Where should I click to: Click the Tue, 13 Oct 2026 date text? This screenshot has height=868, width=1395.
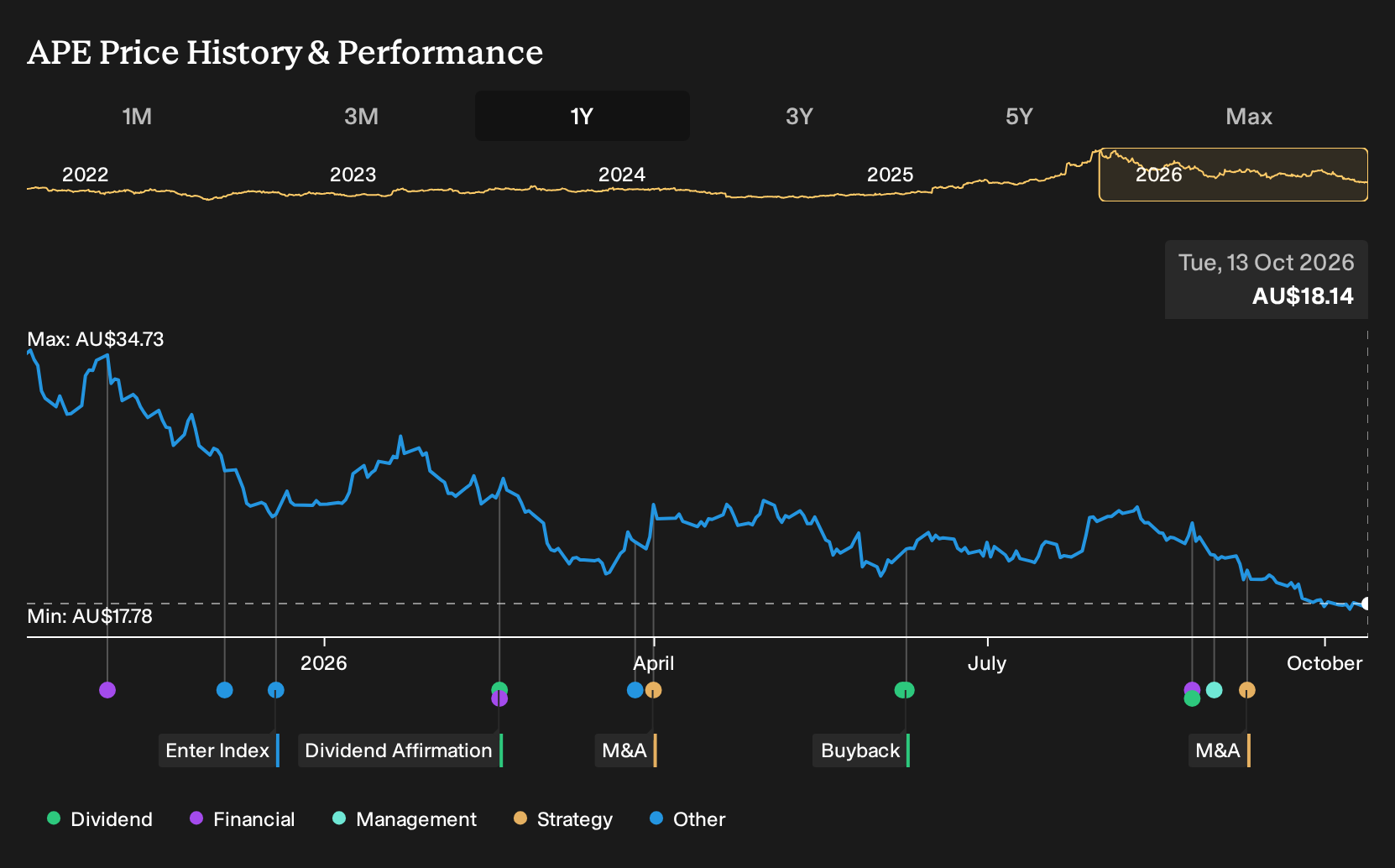tap(1266, 263)
